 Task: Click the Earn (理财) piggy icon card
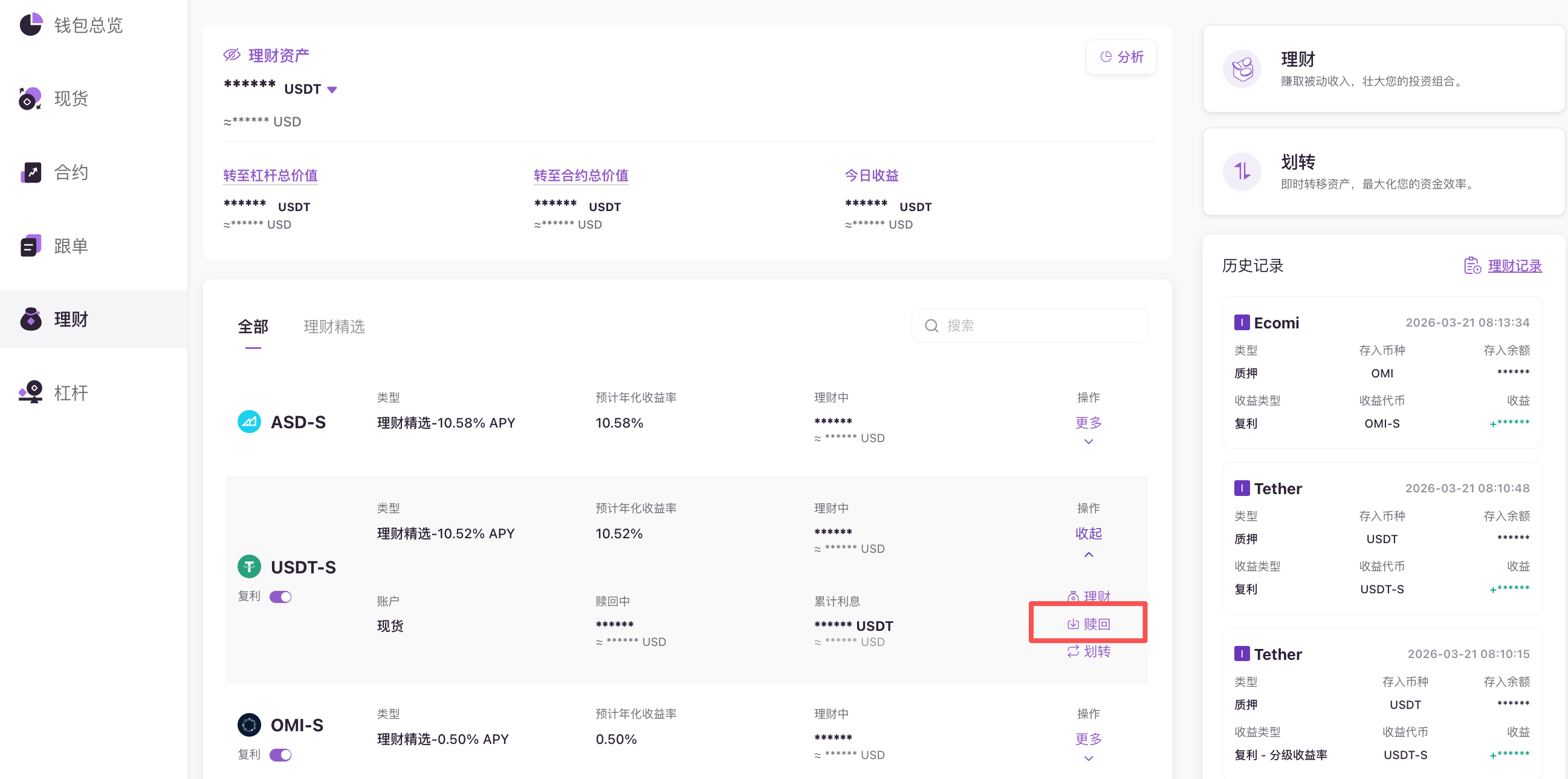1242,69
